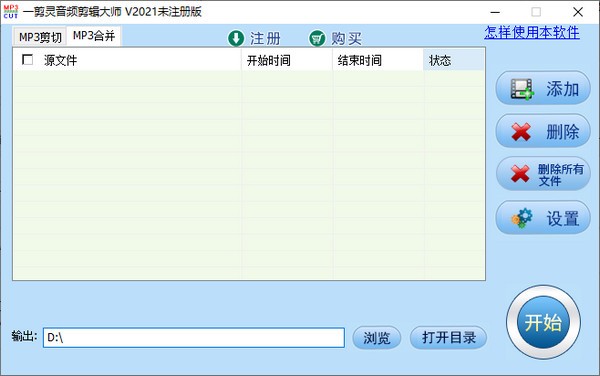Select the MP3合并 tab
This screenshot has width=600, height=376.
coord(94,36)
